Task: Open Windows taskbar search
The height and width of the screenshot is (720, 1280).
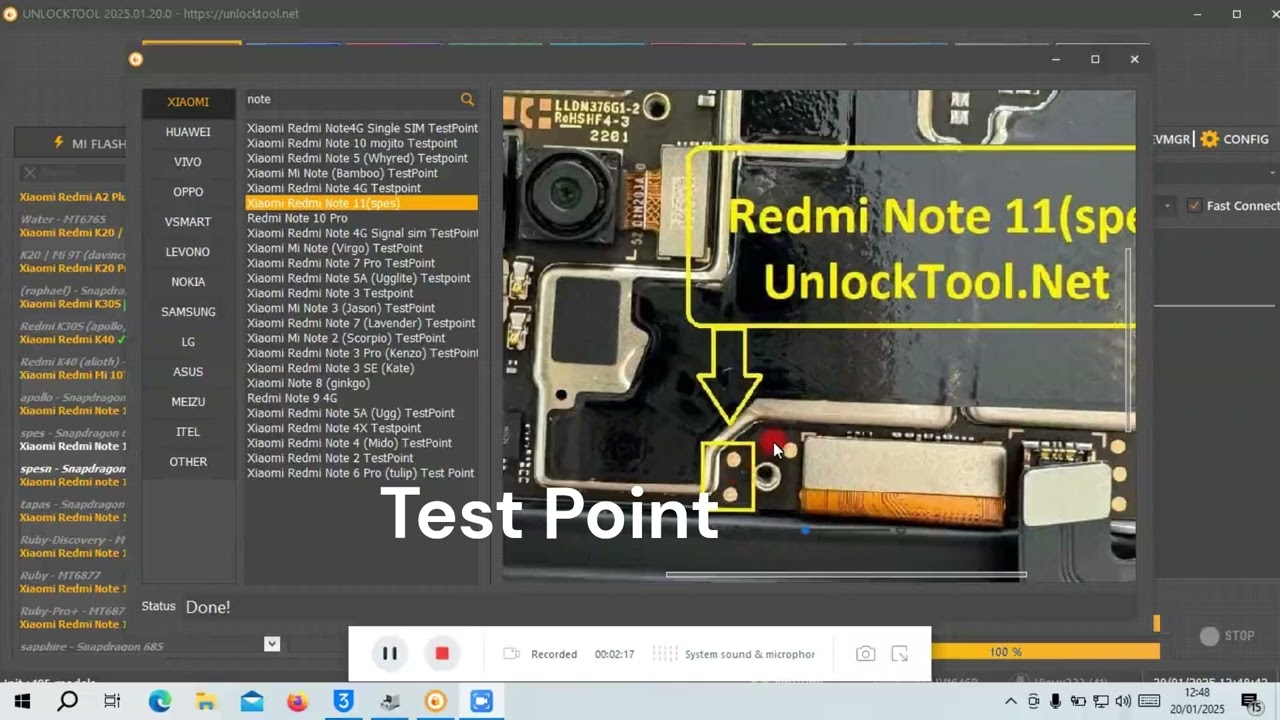Action: pos(67,702)
